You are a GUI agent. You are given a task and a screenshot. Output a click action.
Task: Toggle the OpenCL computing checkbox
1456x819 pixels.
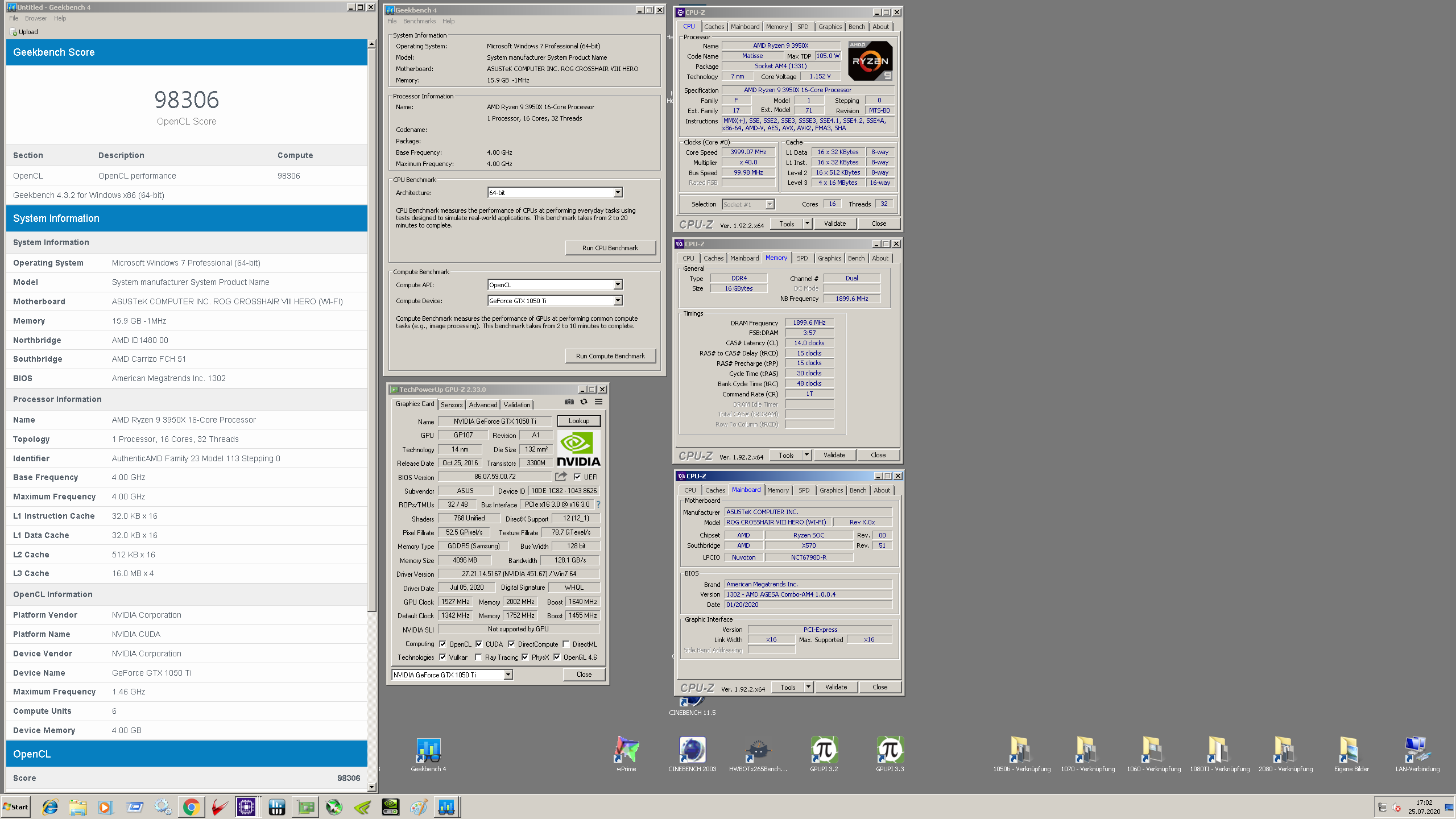[442, 644]
